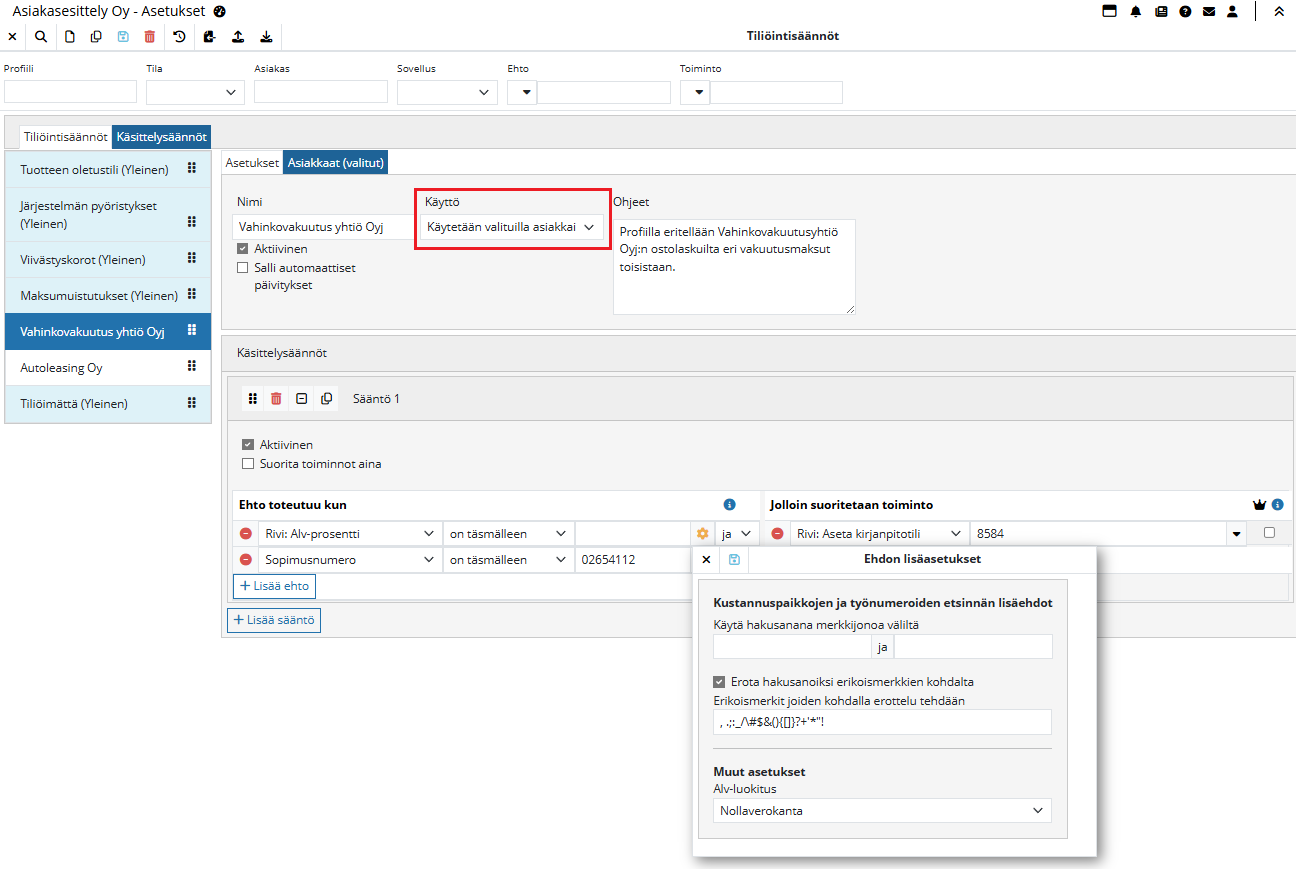Remove the Sopimusnumero condition row
This screenshot has height=869, width=1296.
(x=245, y=560)
